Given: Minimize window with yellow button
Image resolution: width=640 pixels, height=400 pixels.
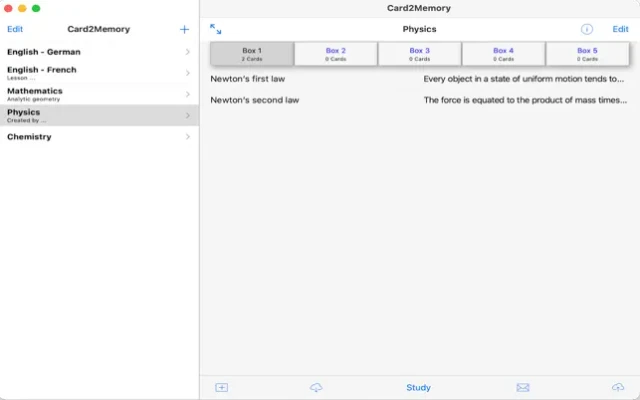Looking at the screenshot, I should click(22, 8).
